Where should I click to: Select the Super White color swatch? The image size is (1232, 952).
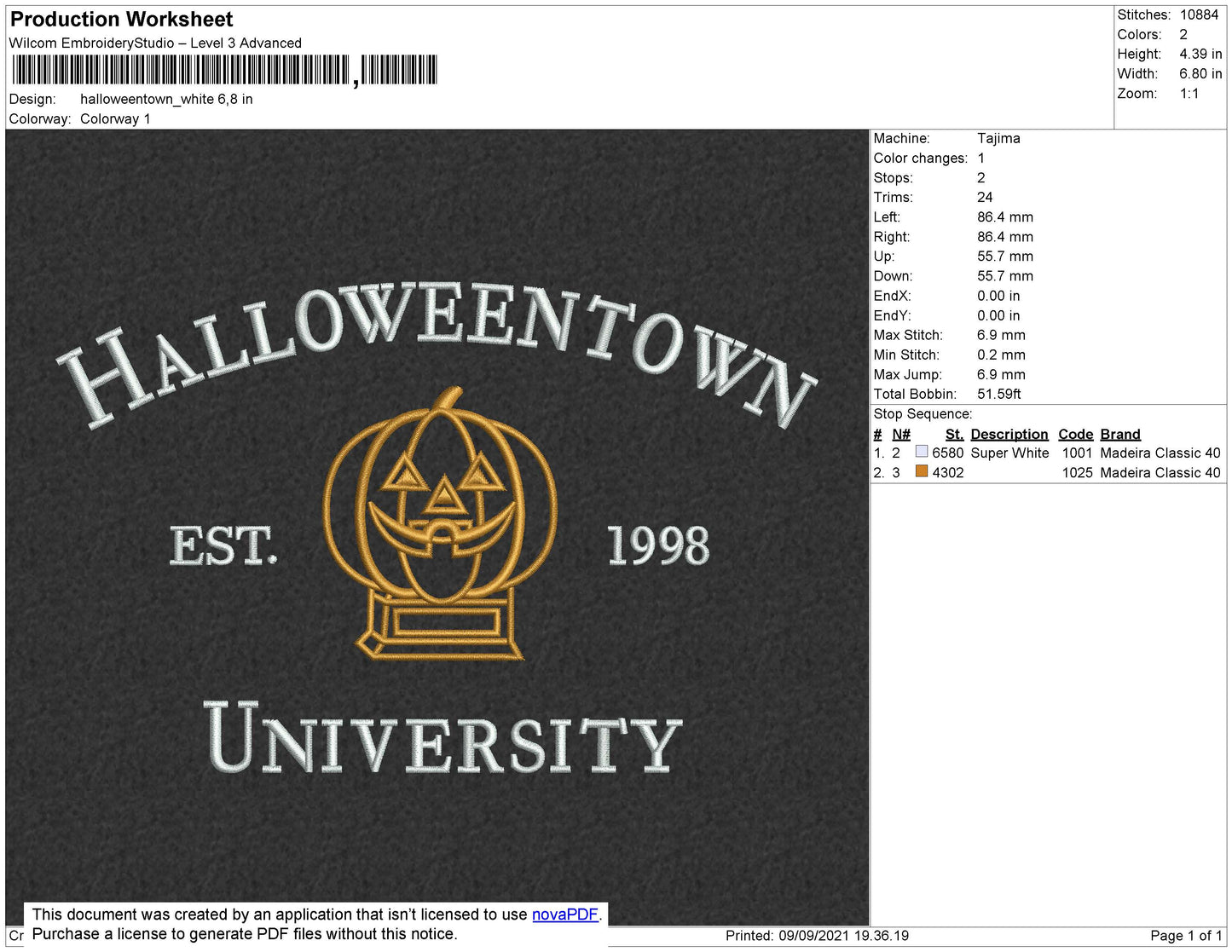921,452
